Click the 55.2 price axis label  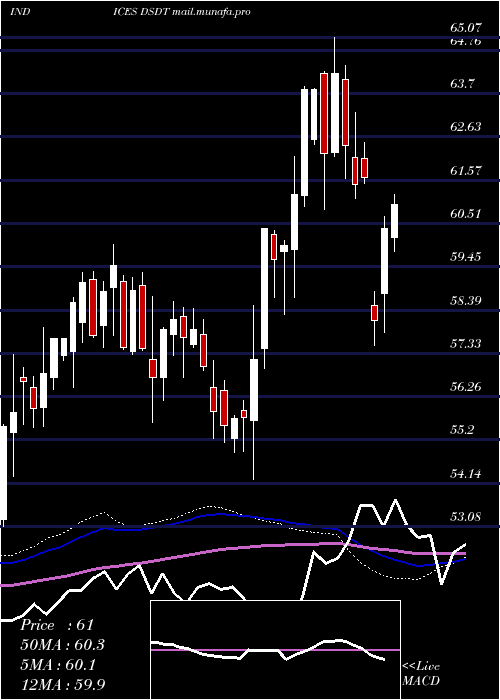point(462,430)
